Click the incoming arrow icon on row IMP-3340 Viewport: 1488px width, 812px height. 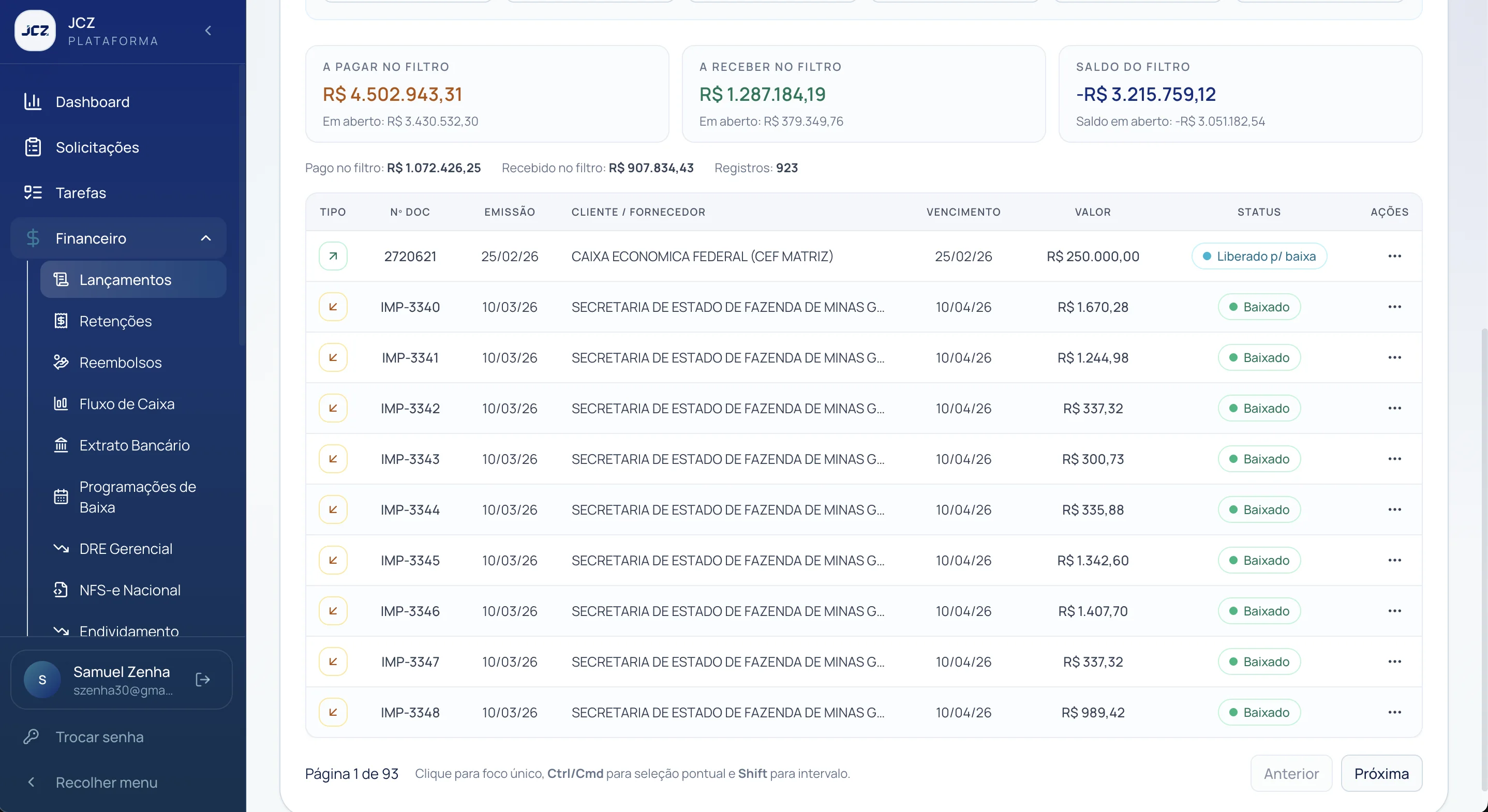pos(333,307)
